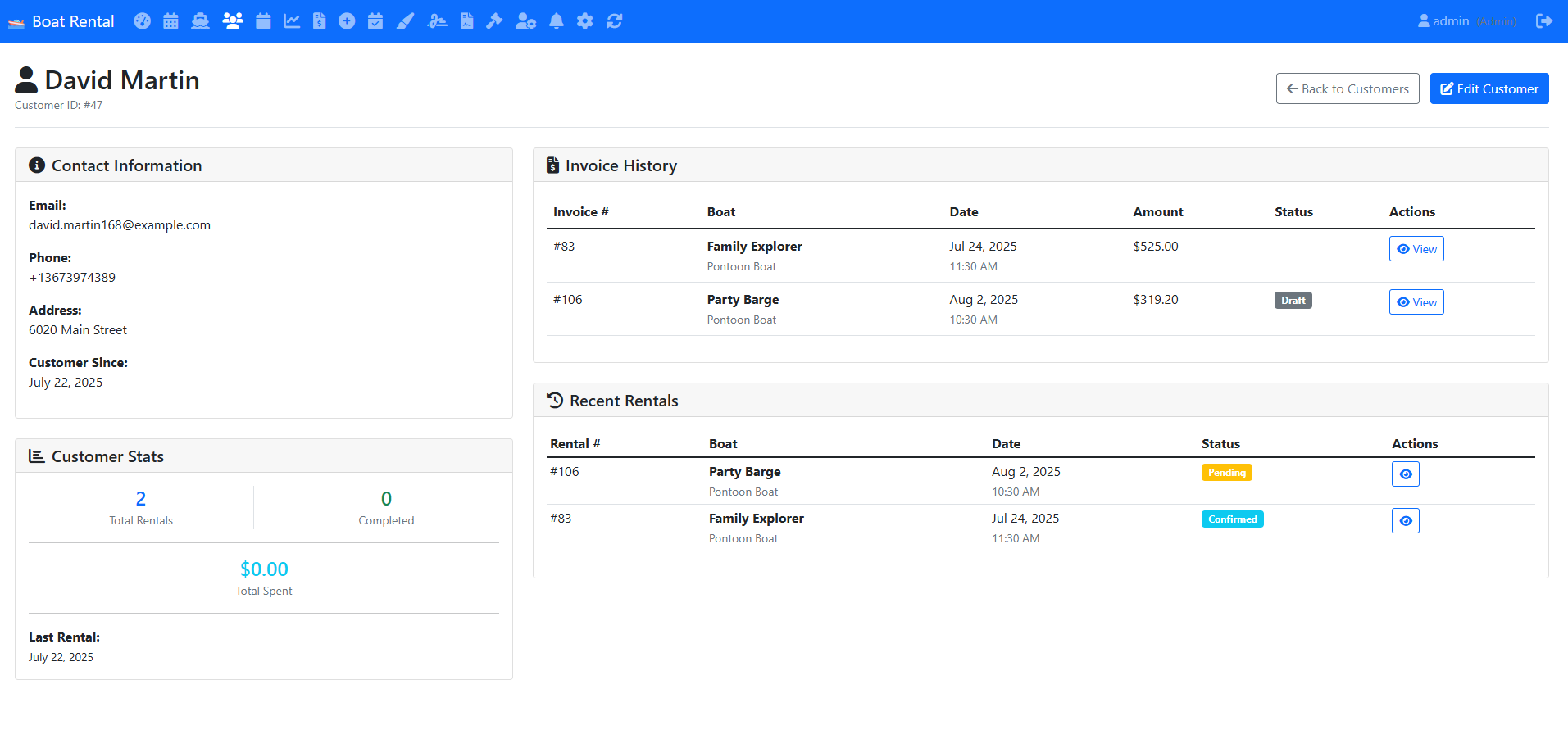Click the calendar check icon in navbar

(375, 21)
